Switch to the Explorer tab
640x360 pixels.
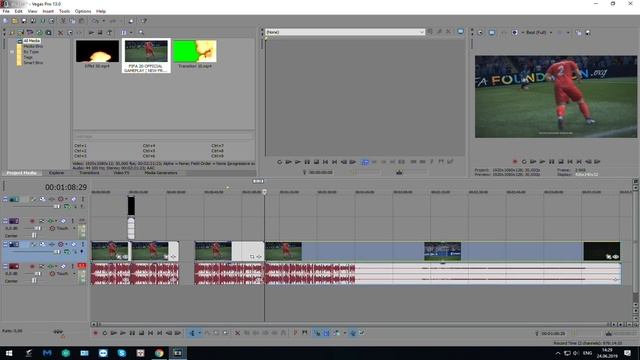pyautogui.click(x=57, y=173)
